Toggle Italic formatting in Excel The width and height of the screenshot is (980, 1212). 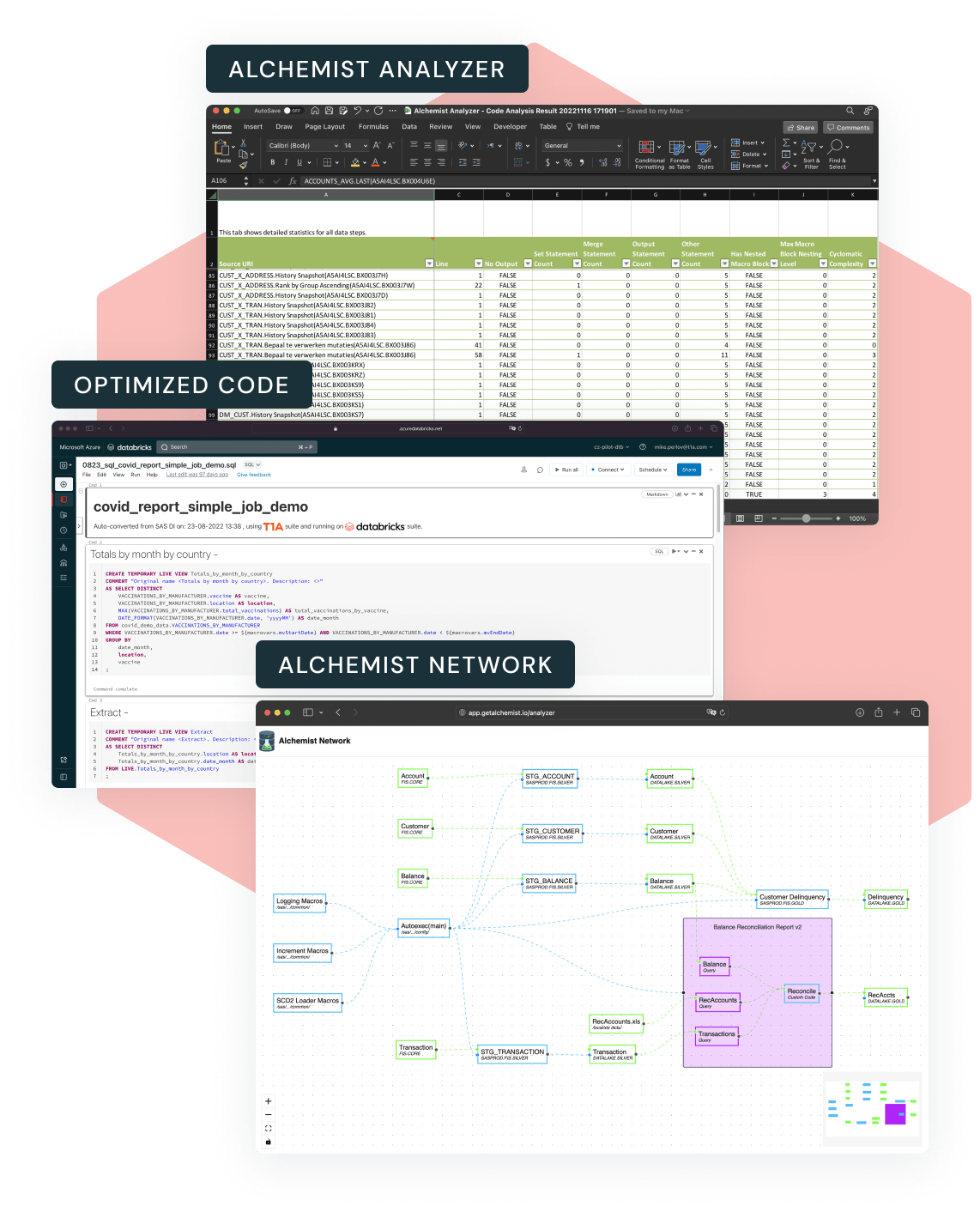[x=286, y=162]
